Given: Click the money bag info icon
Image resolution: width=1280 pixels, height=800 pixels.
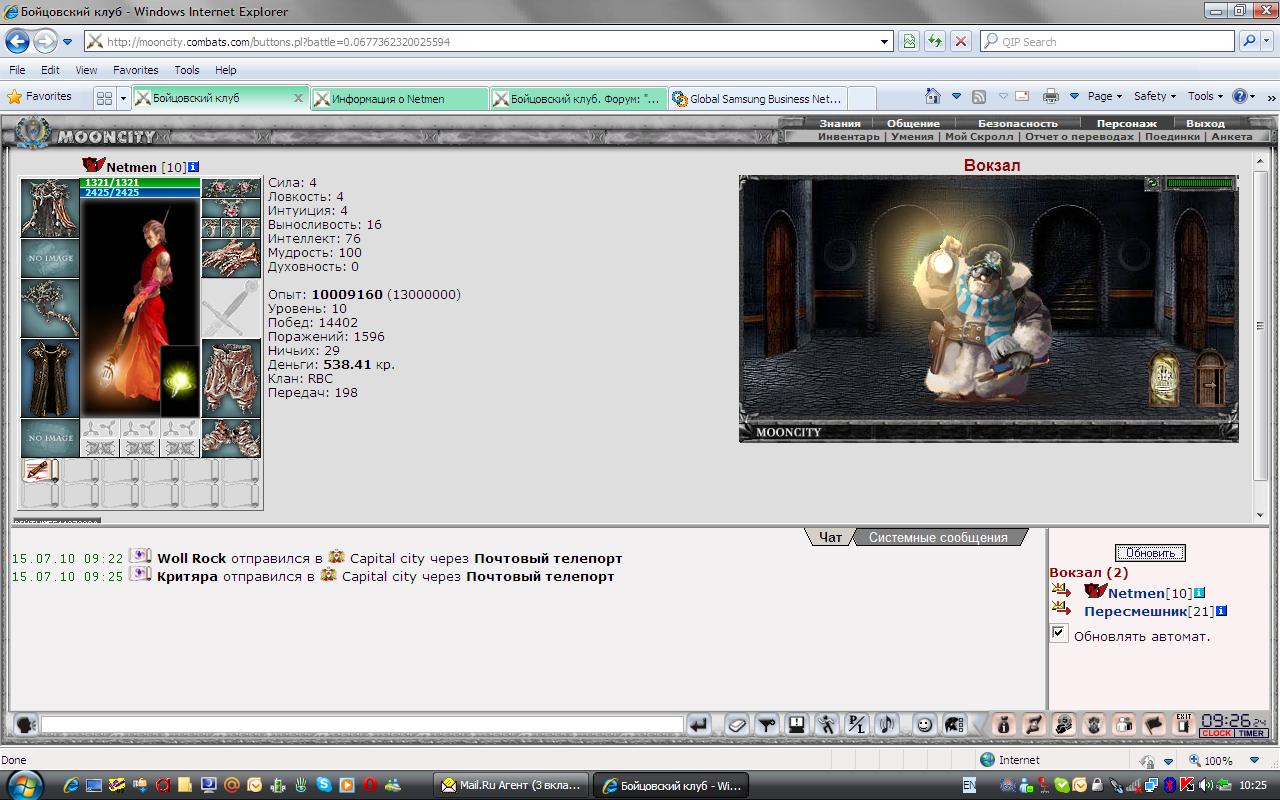Looking at the screenshot, I should click(1005, 725).
